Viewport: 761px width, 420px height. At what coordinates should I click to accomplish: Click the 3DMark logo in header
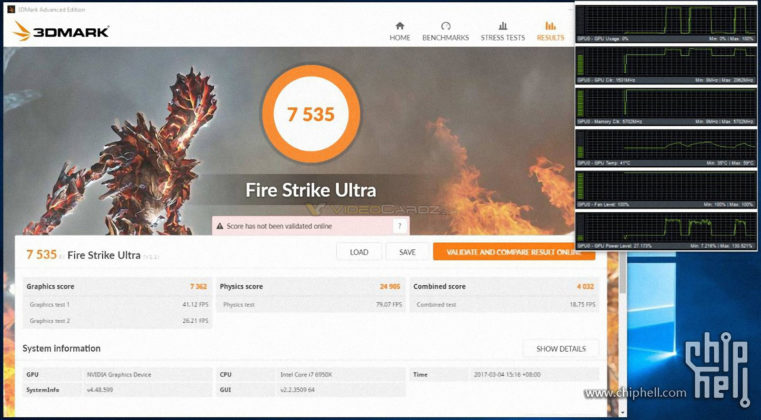[x=61, y=32]
